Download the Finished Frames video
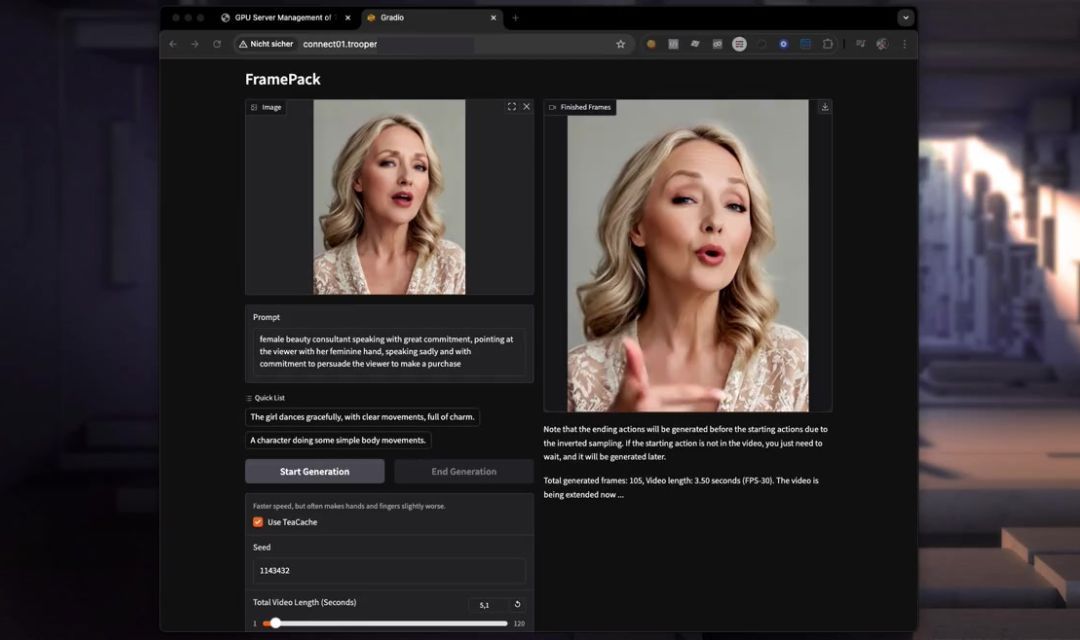This screenshot has width=1080, height=640. (824, 107)
